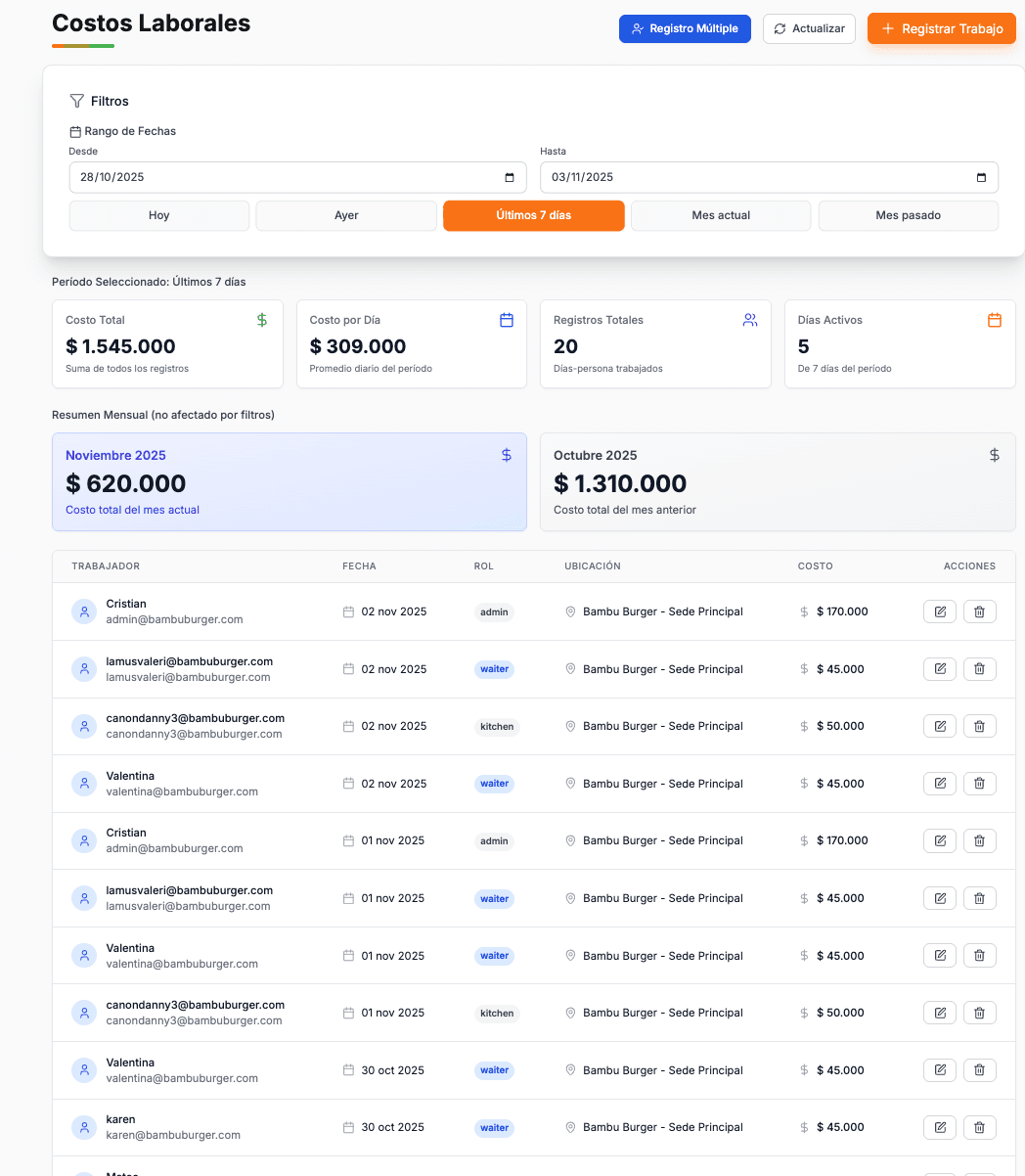1025x1176 pixels.
Task: Open the Hasta date picker calendar
Action: point(981,177)
